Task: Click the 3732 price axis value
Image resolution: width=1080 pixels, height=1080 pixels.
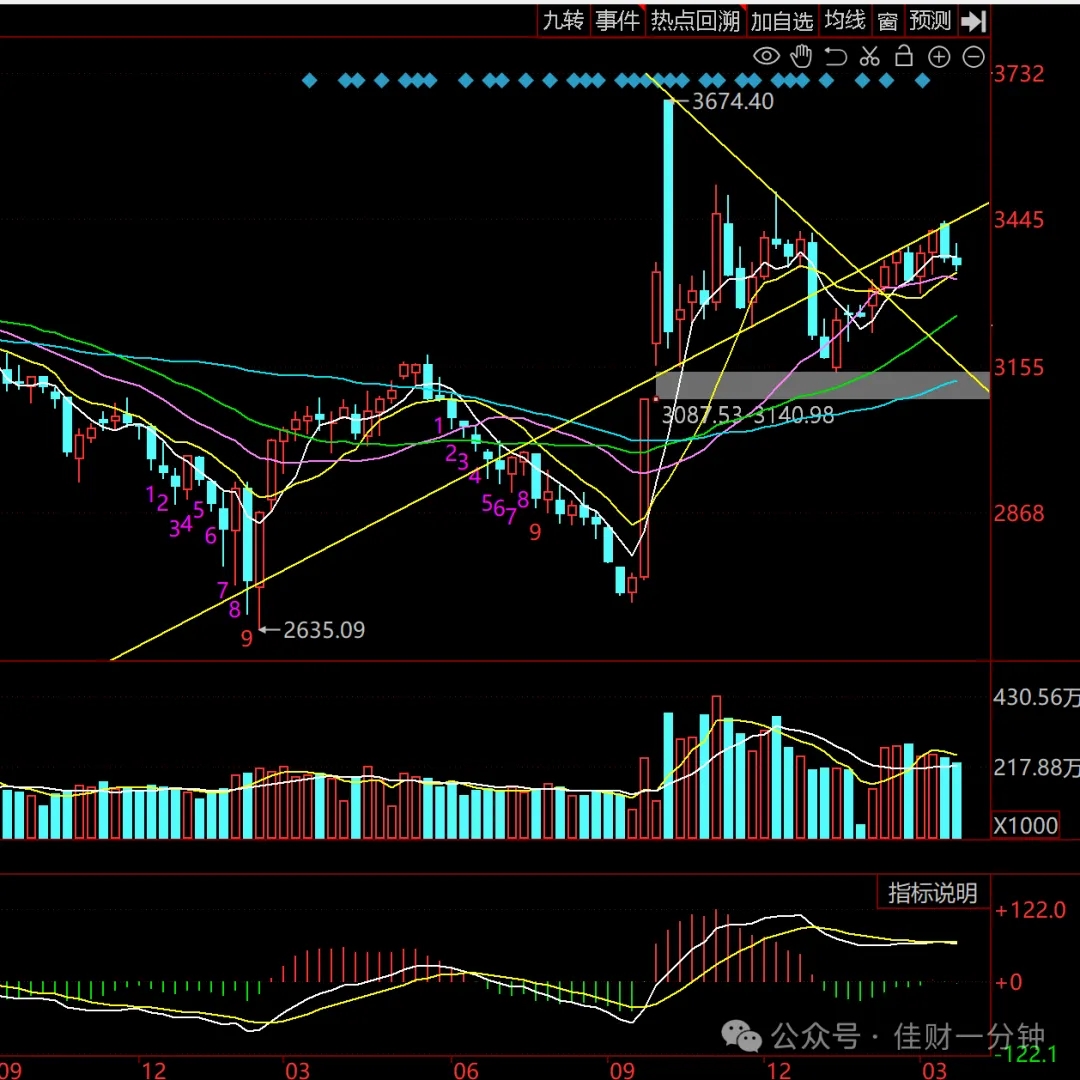Action: [1019, 74]
